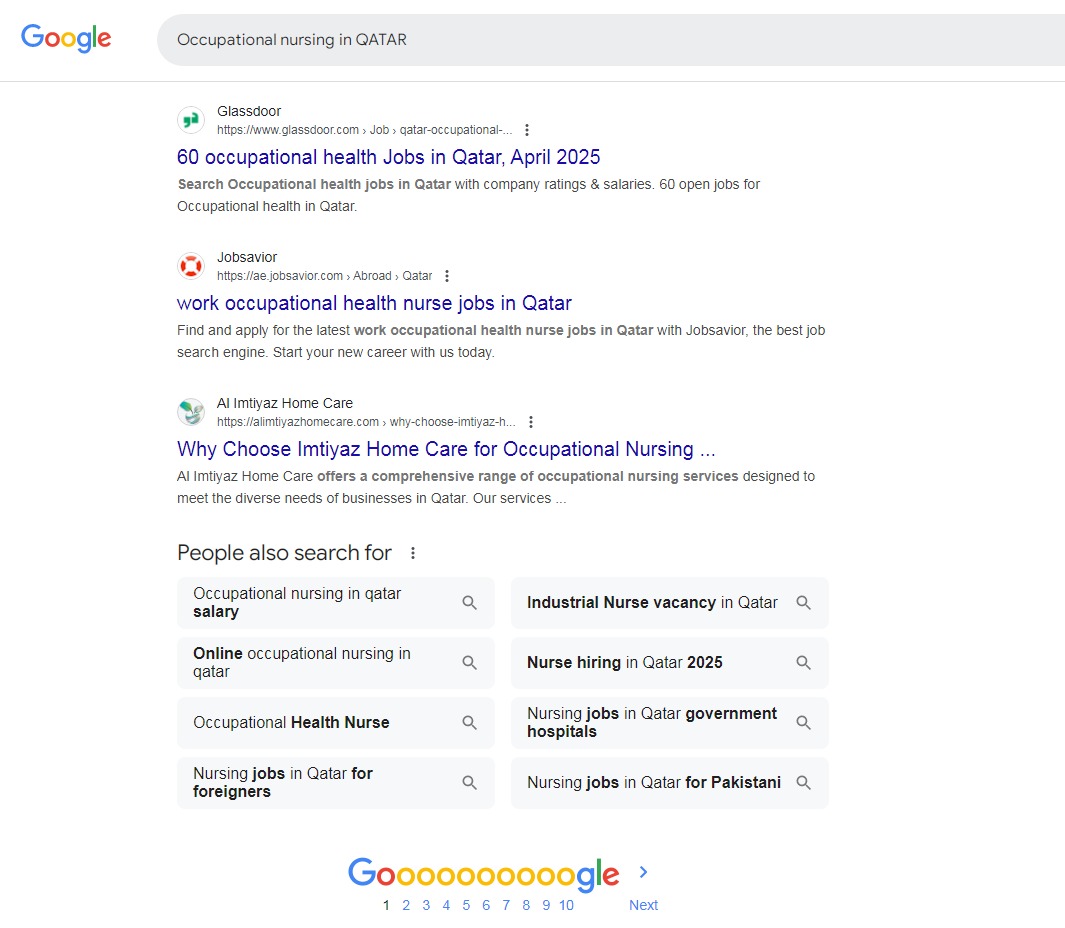
Task: Search Nursing jobs in Qatar for foreigners suggestion
Action: [x=336, y=783]
